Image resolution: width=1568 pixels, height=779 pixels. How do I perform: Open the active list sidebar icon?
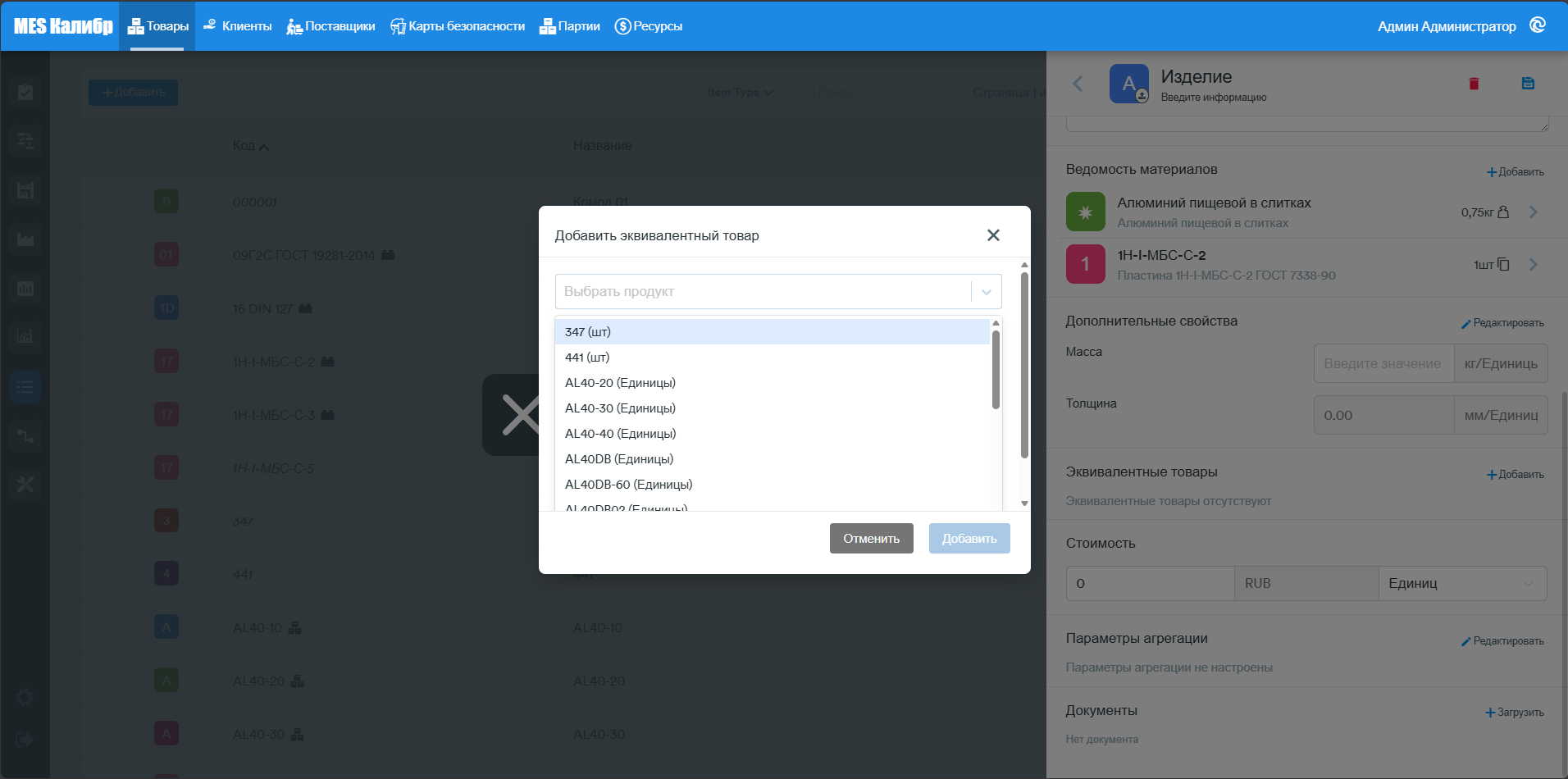pos(25,386)
